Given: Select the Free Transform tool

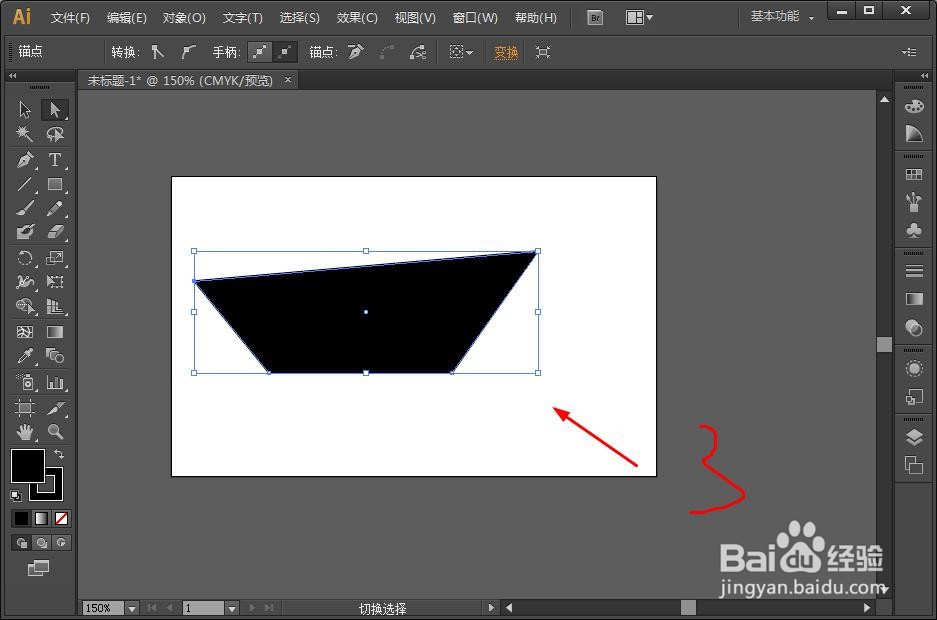Looking at the screenshot, I should click(x=54, y=282).
